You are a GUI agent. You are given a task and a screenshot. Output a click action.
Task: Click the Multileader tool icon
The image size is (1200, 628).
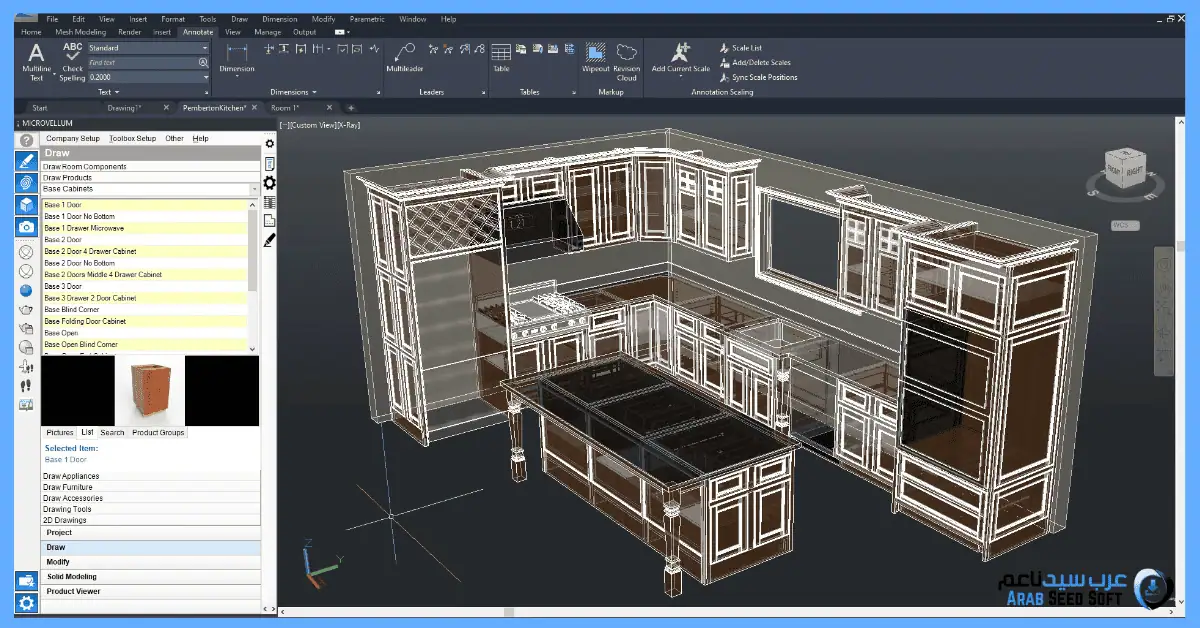pos(404,54)
